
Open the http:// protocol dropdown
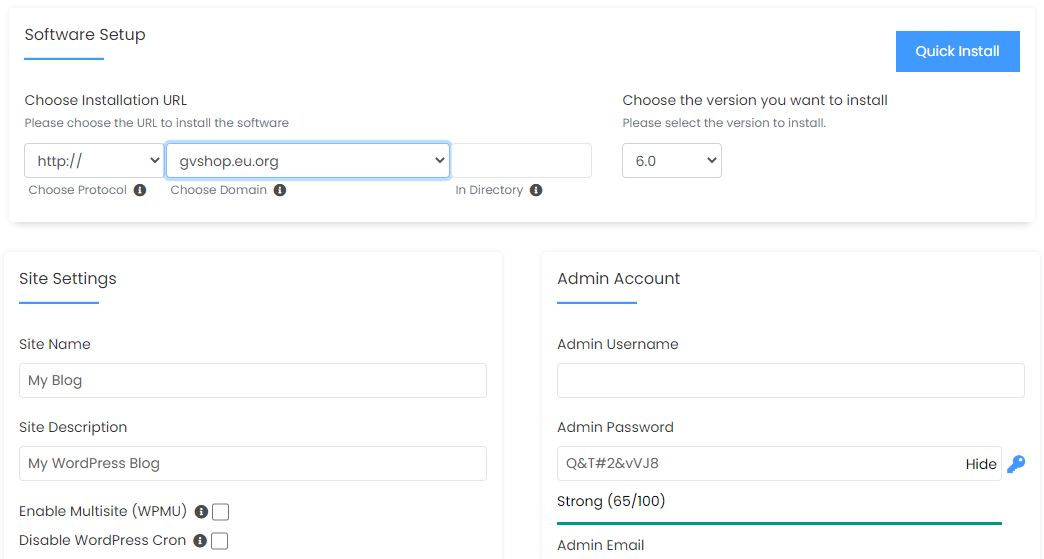tap(94, 161)
